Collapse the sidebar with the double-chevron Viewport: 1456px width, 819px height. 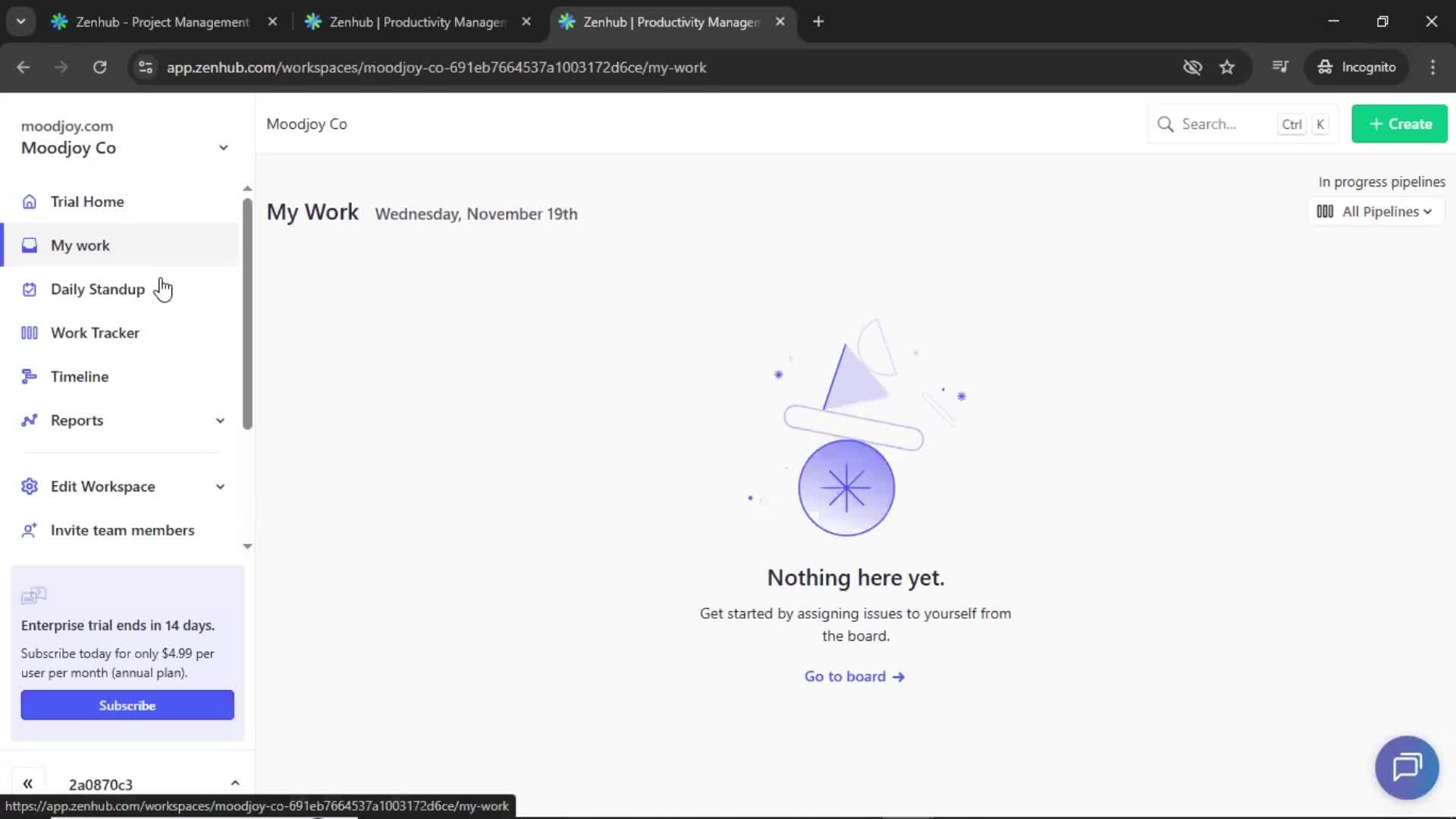click(28, 783)
